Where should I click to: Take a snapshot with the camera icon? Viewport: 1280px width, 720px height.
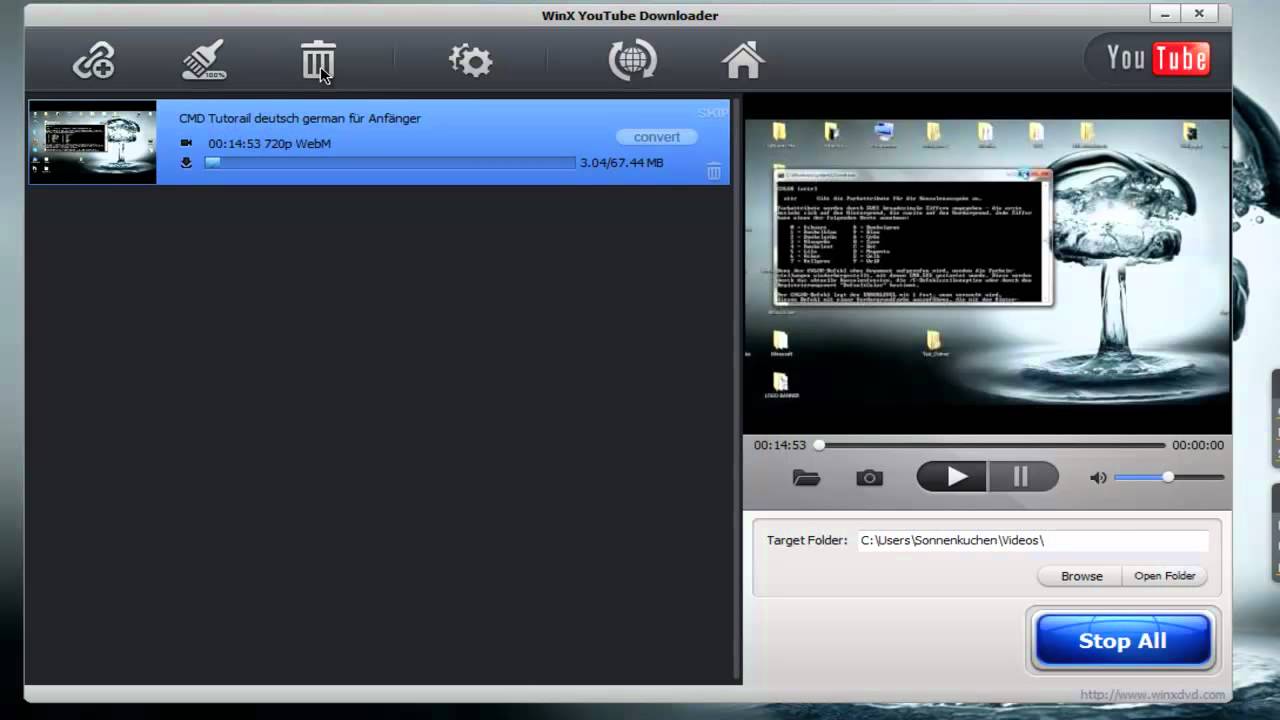coord(869,478)
